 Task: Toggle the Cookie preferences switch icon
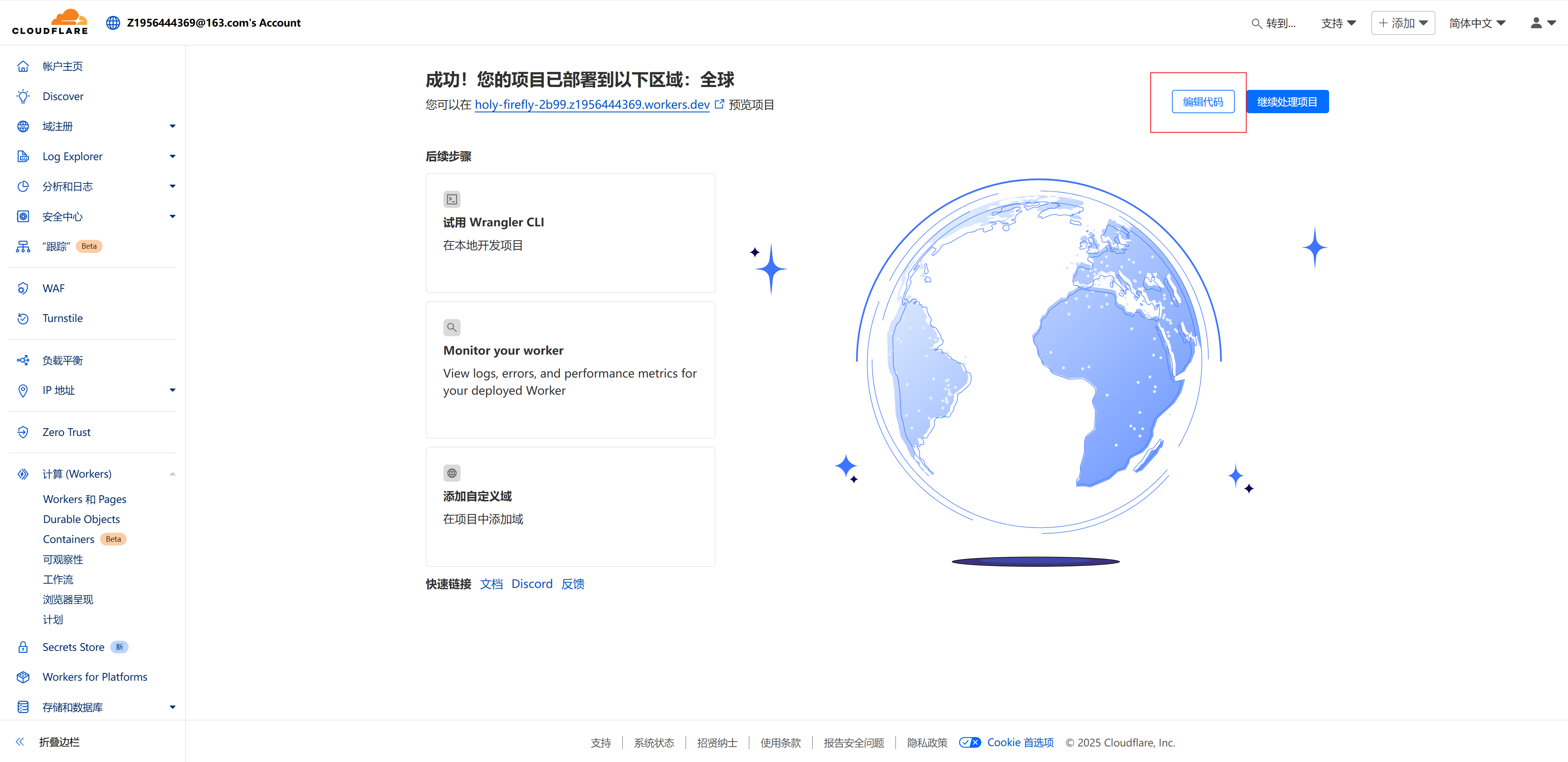pos(970,742)
